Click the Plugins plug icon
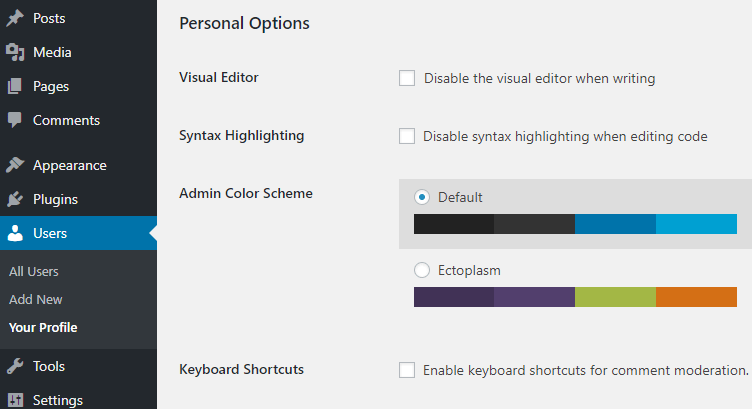The height and width of the screenshot is (409, 752). (x=15, y=199)
